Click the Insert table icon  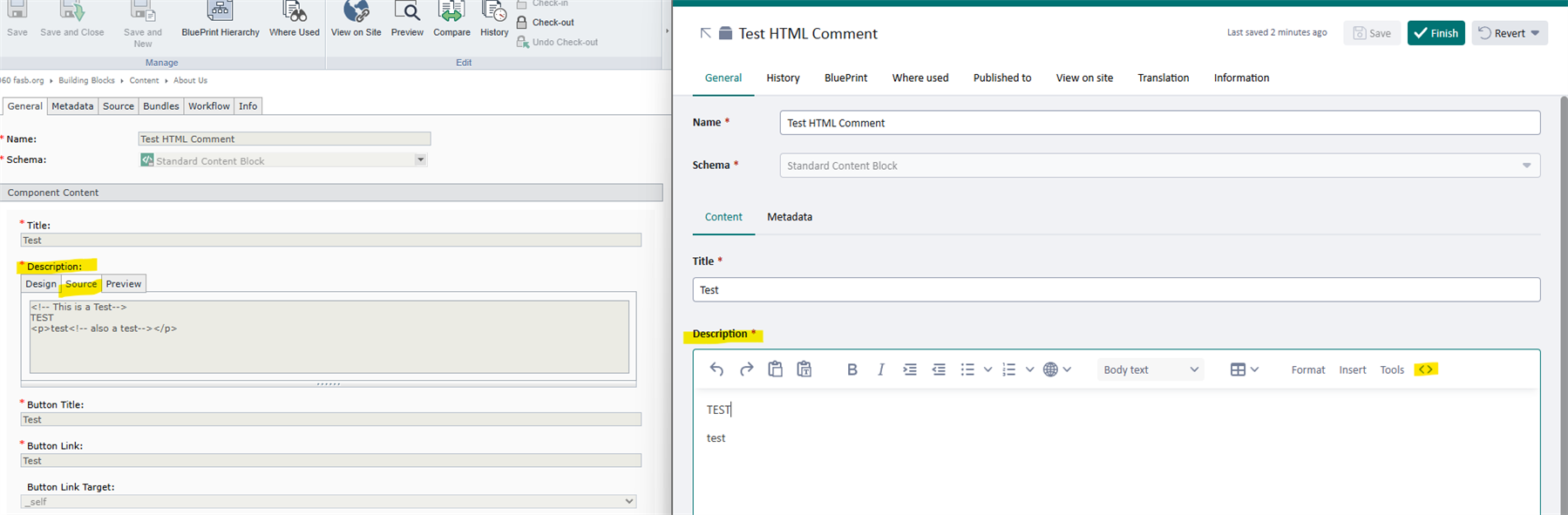tap(1238, 369)
